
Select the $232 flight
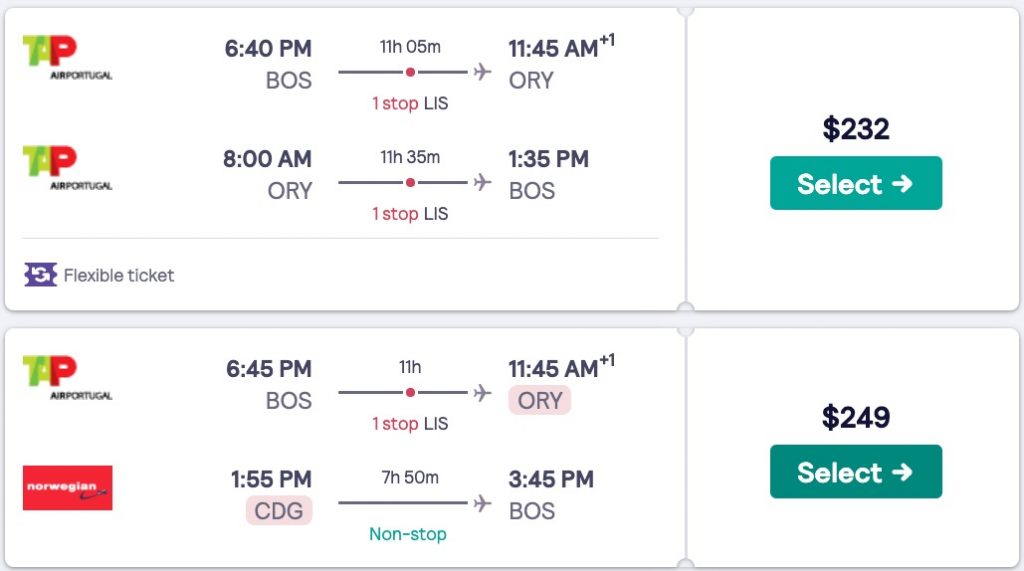pos(855,183)
